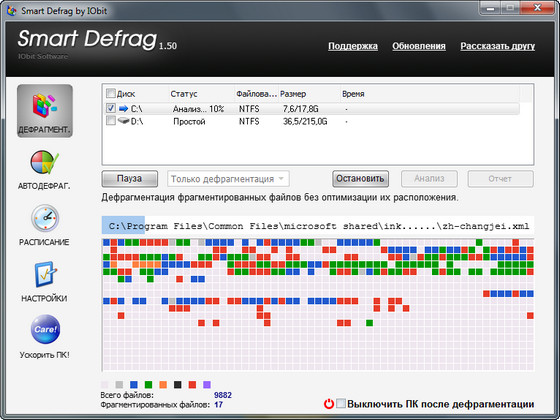
Task: Open the 'Только дефрагментация' mode dropdown
Action: [x=228, y=179]
